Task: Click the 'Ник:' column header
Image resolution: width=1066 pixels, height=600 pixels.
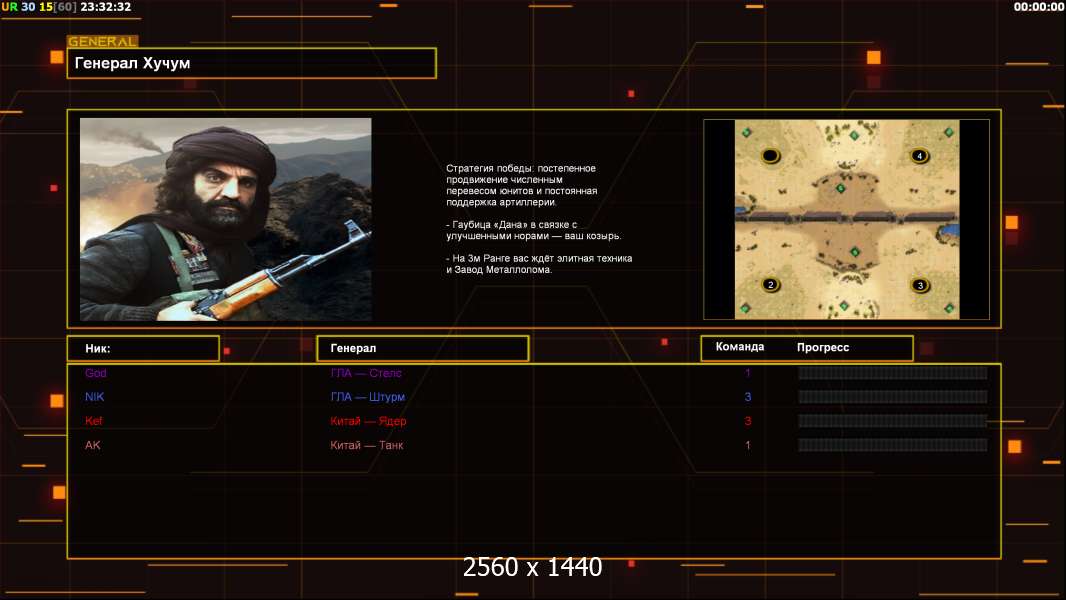Action: tap(143, 348)
